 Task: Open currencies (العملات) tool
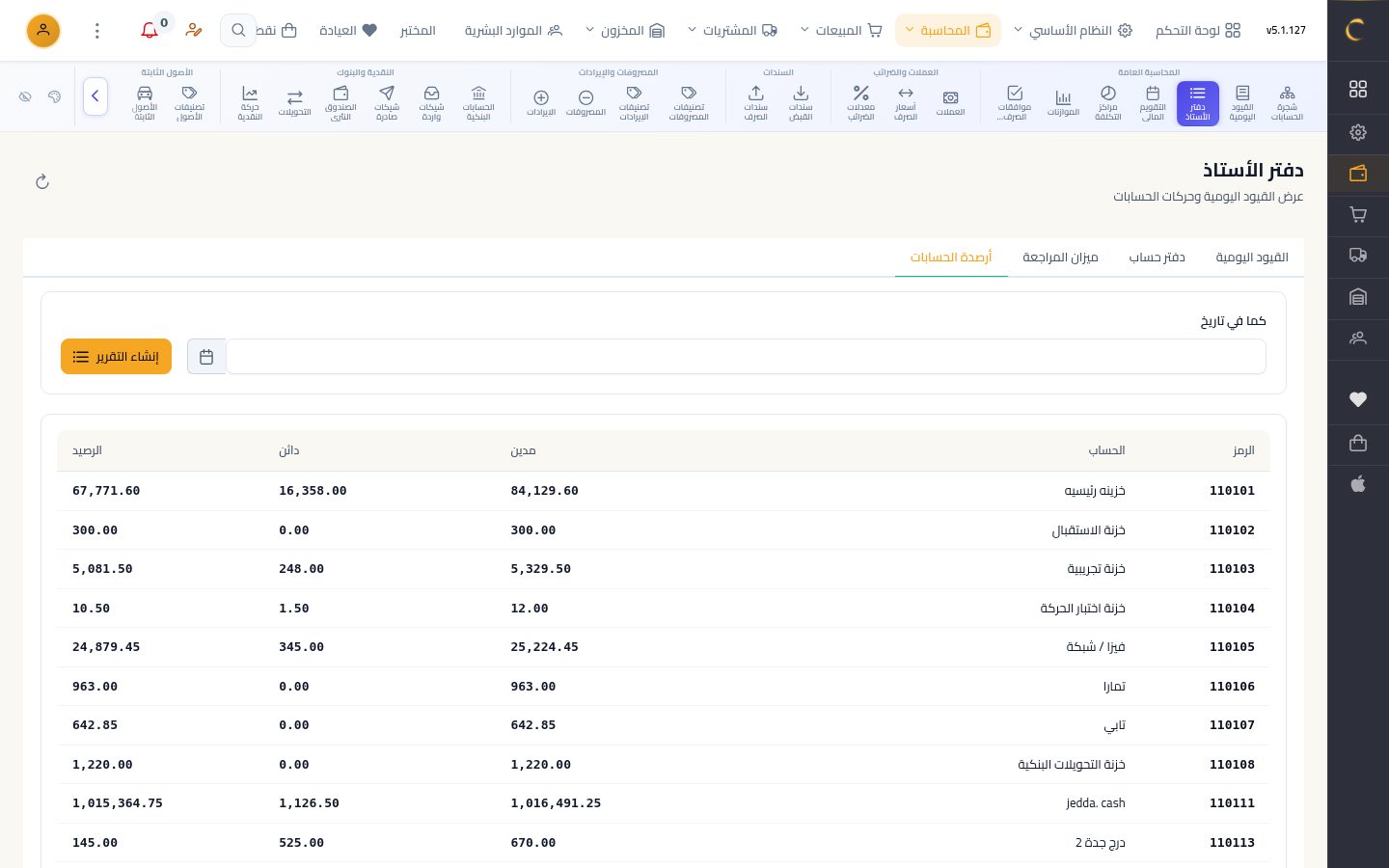(x=950, y=103)
